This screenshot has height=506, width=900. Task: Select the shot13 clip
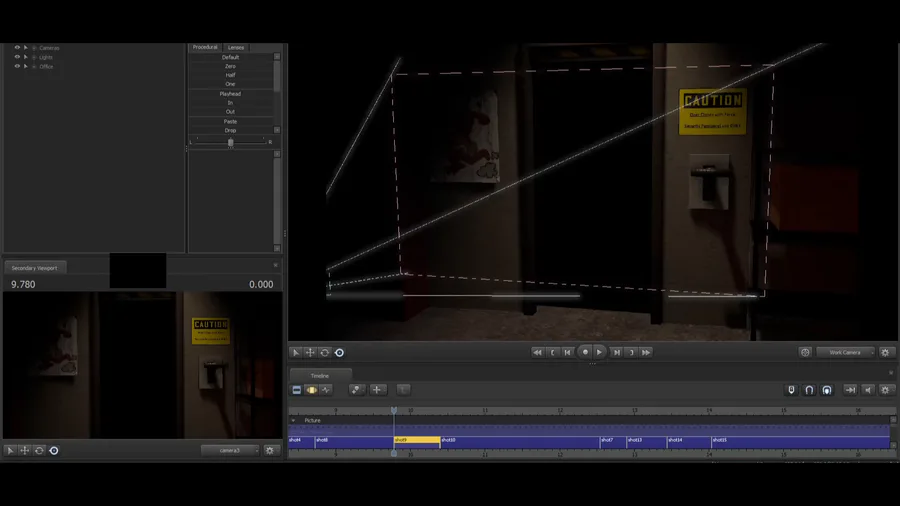coord(646,441)
